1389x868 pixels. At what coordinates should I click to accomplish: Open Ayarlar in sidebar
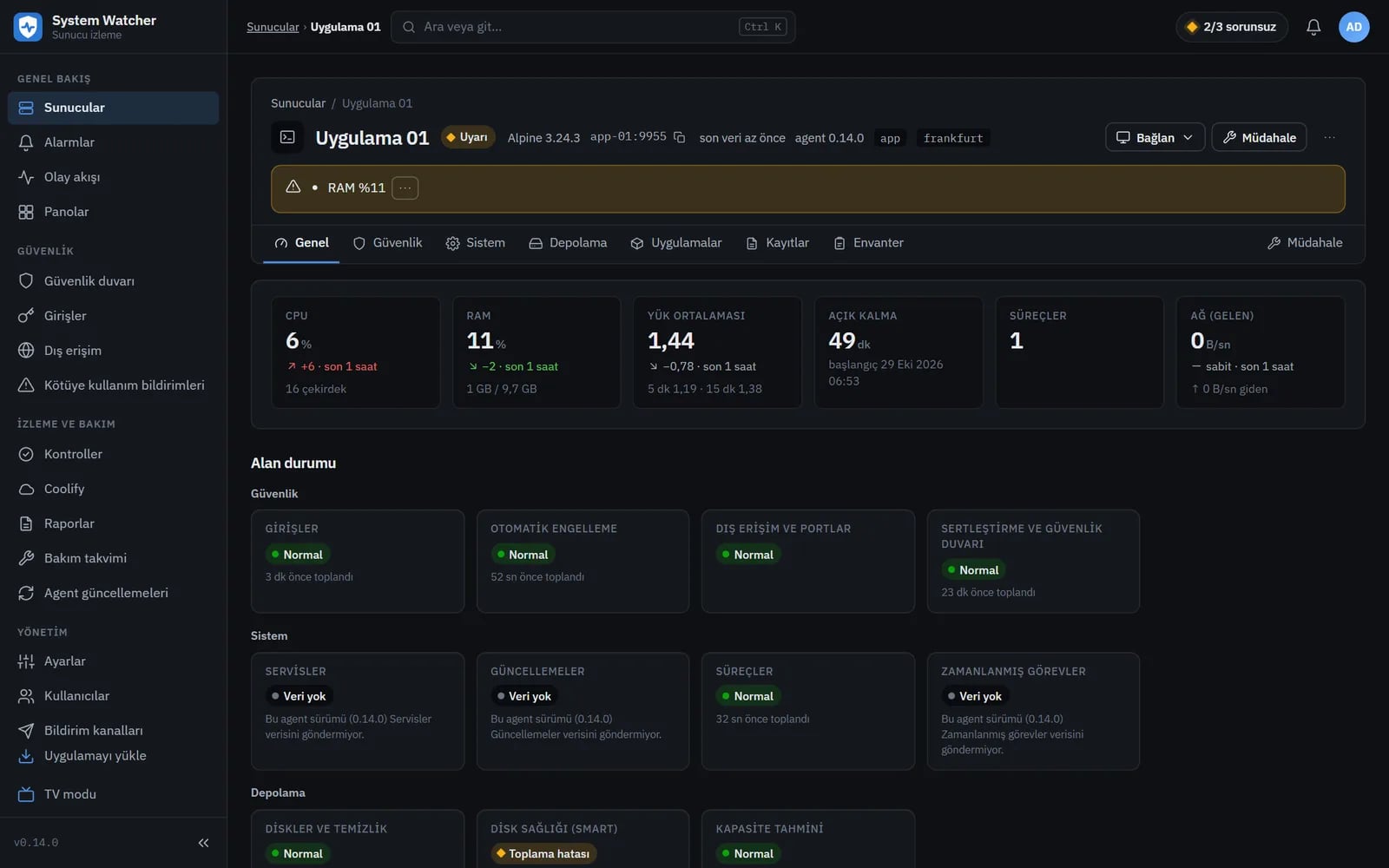pyautogui.click(x=113, y=661)
